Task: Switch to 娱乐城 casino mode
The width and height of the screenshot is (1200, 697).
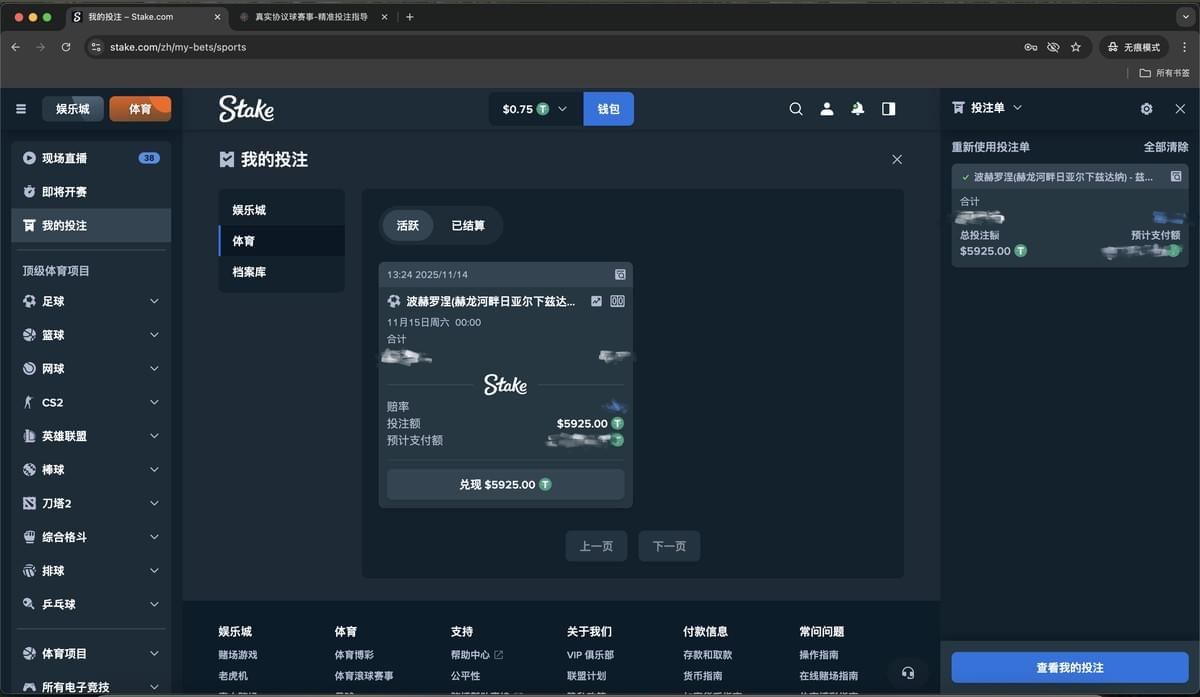Action: (72, 109)
